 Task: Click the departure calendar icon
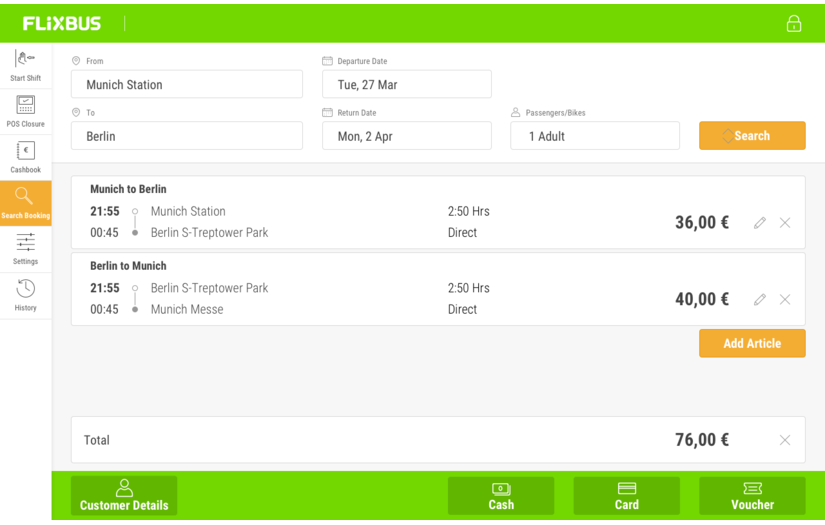327,61
